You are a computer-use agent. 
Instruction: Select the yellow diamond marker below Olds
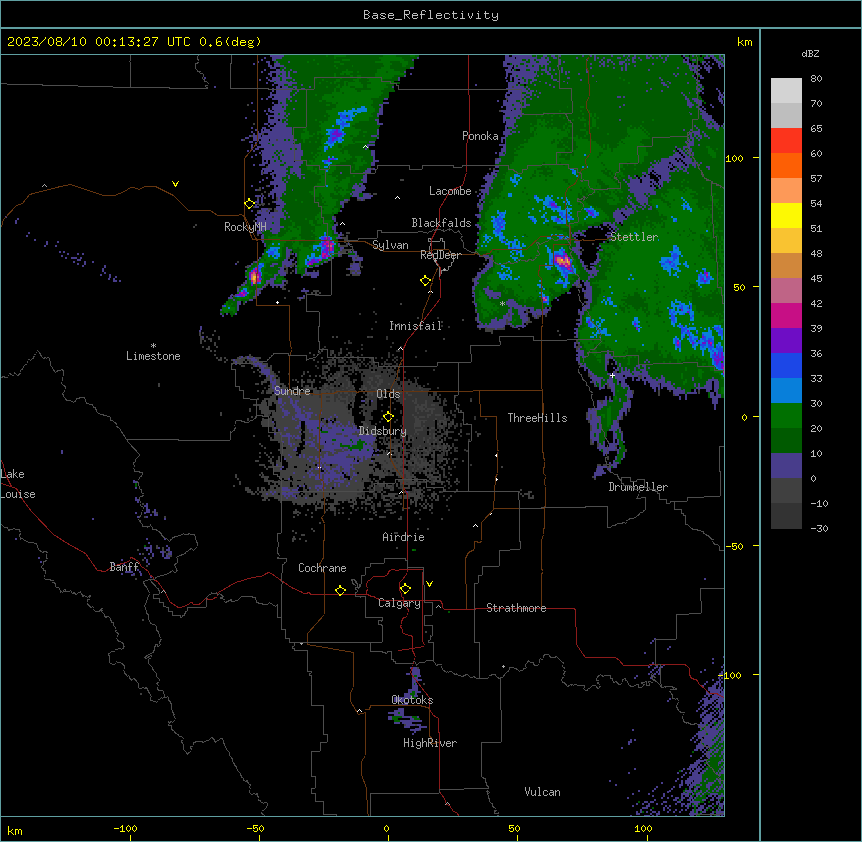click(x=388, y=417)
